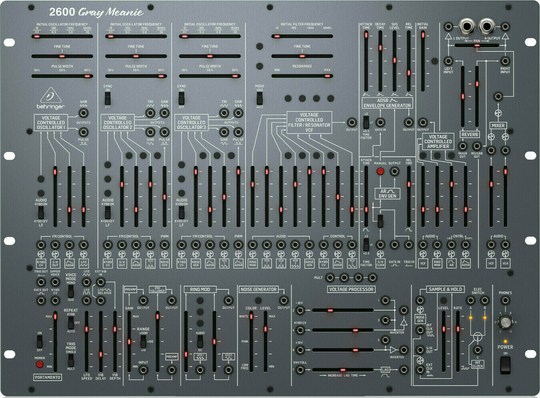
Task: Click the LEFT INPUT jack
Action: [x=448, y=61]
